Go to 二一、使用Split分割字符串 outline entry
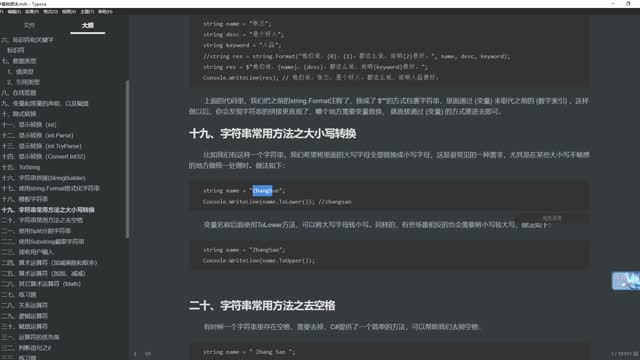Image resolution: width=640 pixels, height=360 pixels. click(36, 231)
